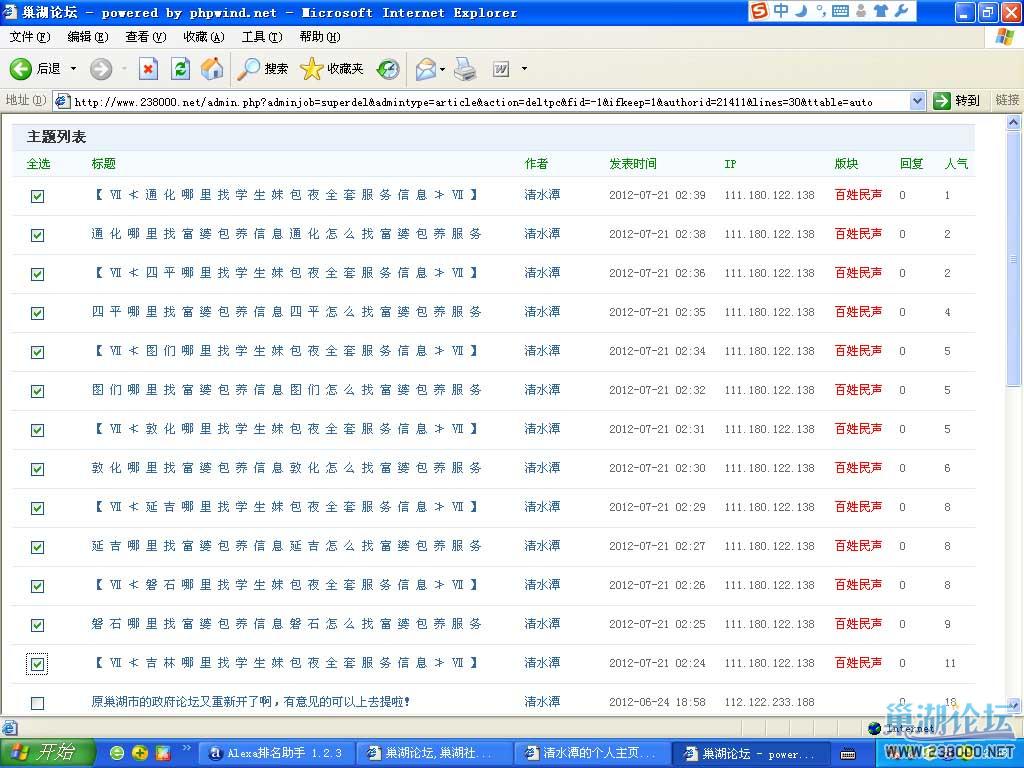This screenshot has height=768, width=1024.
Task: Uncheck the checkbox for the 02:39 post
Action: pos(38,196)
